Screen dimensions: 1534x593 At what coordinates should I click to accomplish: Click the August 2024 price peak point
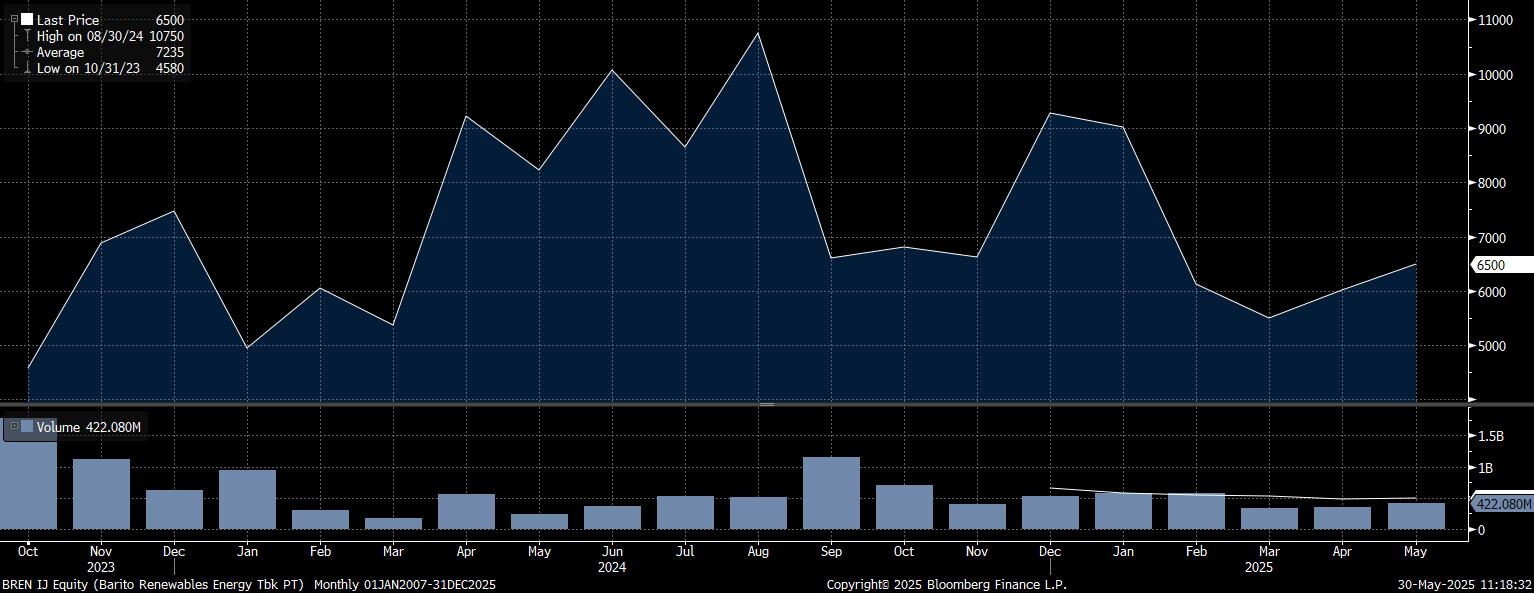pos(758,33)
